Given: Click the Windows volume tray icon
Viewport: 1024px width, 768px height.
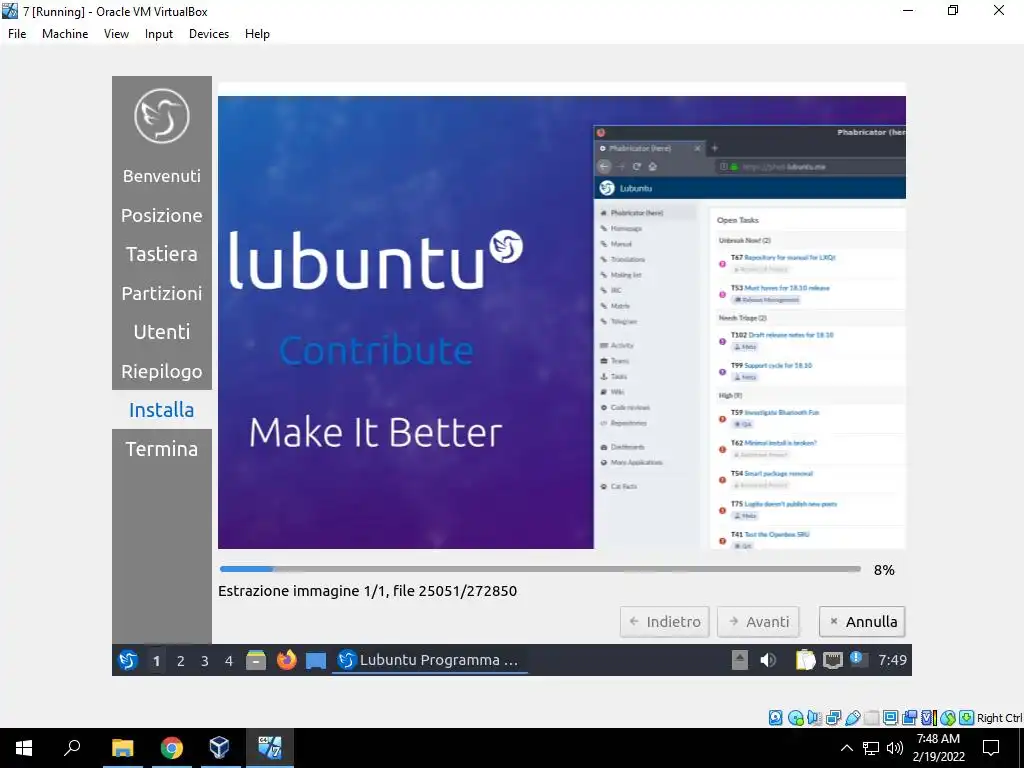Looking at the screenshot, I should 895,748.
